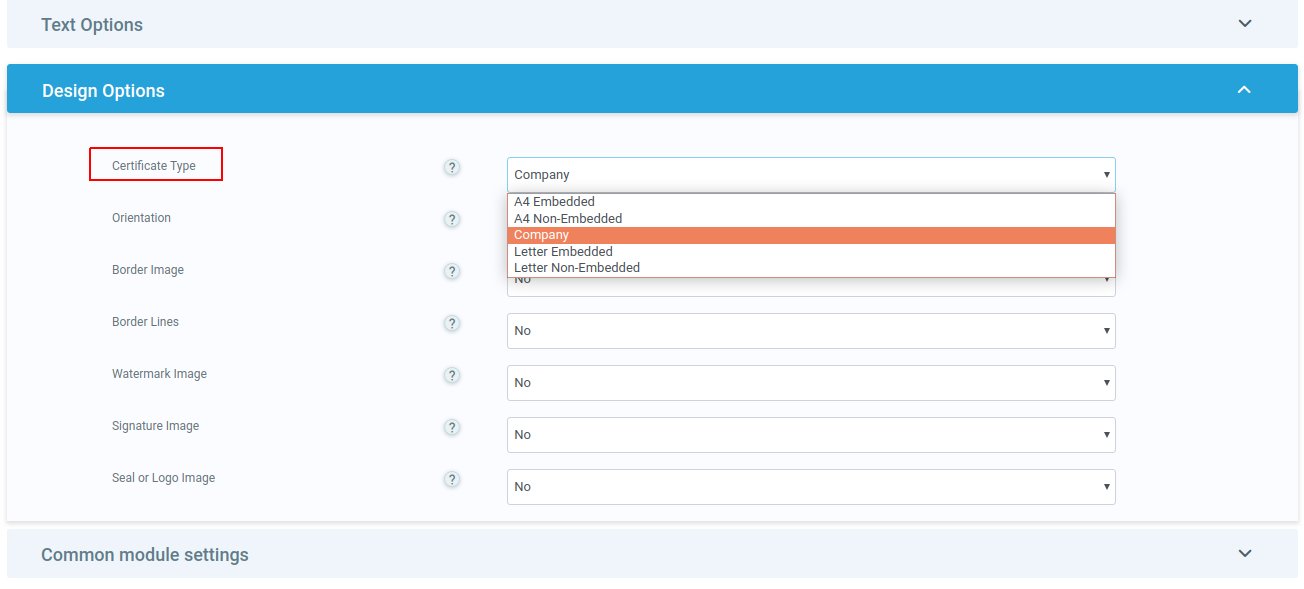
Task: Click help icon beside Watermark Image
Action: [452, 375]
